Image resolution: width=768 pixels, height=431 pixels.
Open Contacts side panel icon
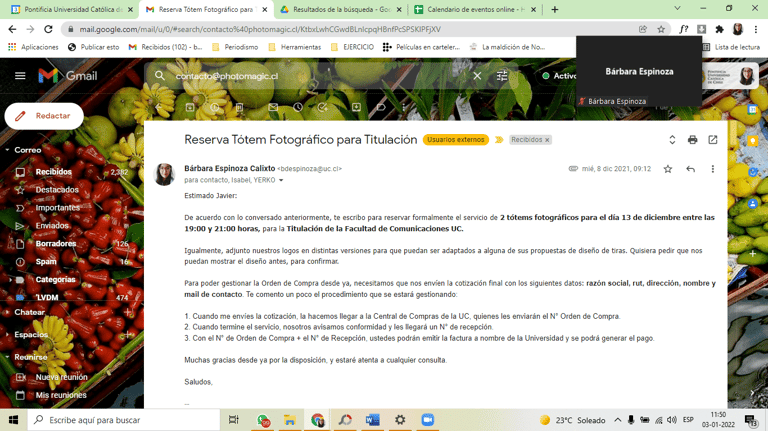click(x=752, y=203)
